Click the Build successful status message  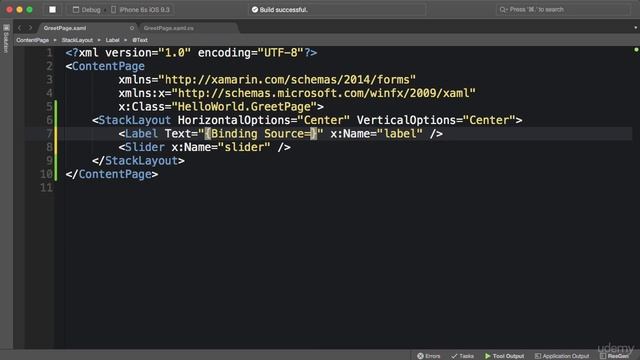283,10
